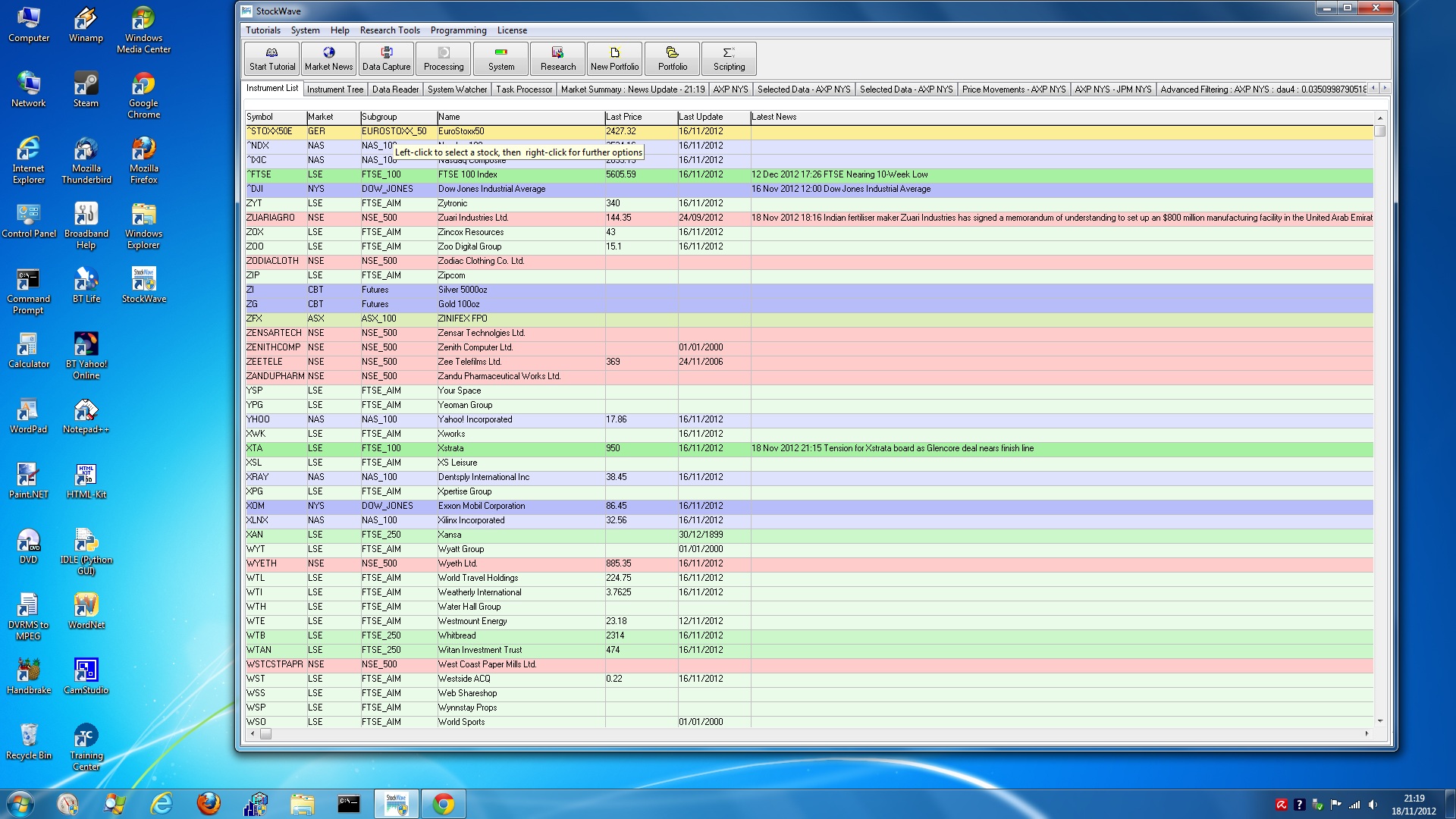Screen dimensions: 1456x819
Task: Click the System toolbar icon
Action: point(500,58)
